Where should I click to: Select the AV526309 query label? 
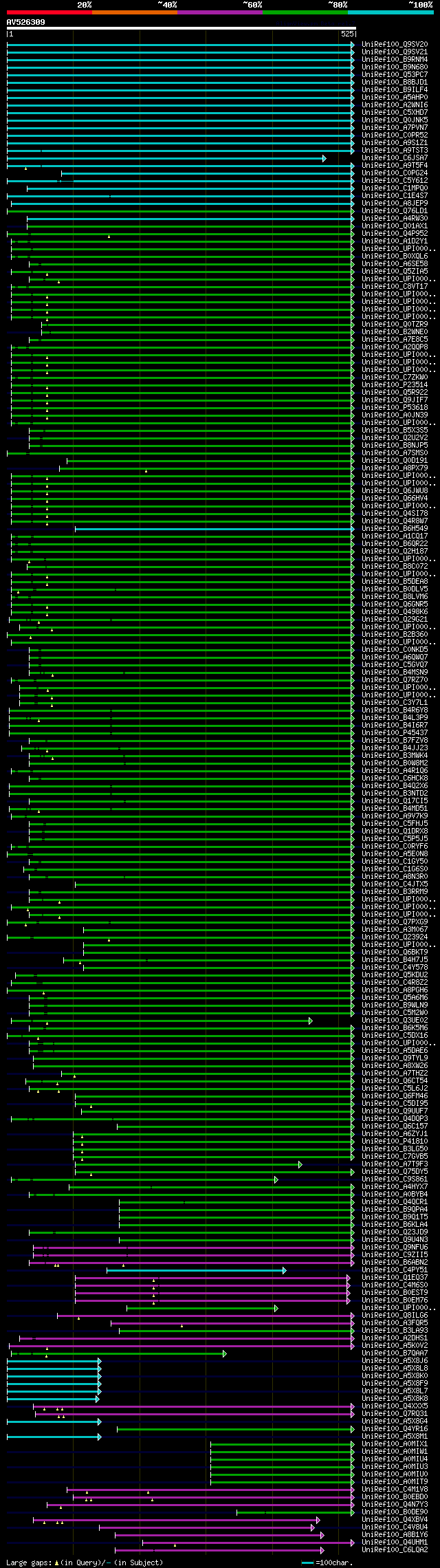pyautogui.click(x=26, y=22)
